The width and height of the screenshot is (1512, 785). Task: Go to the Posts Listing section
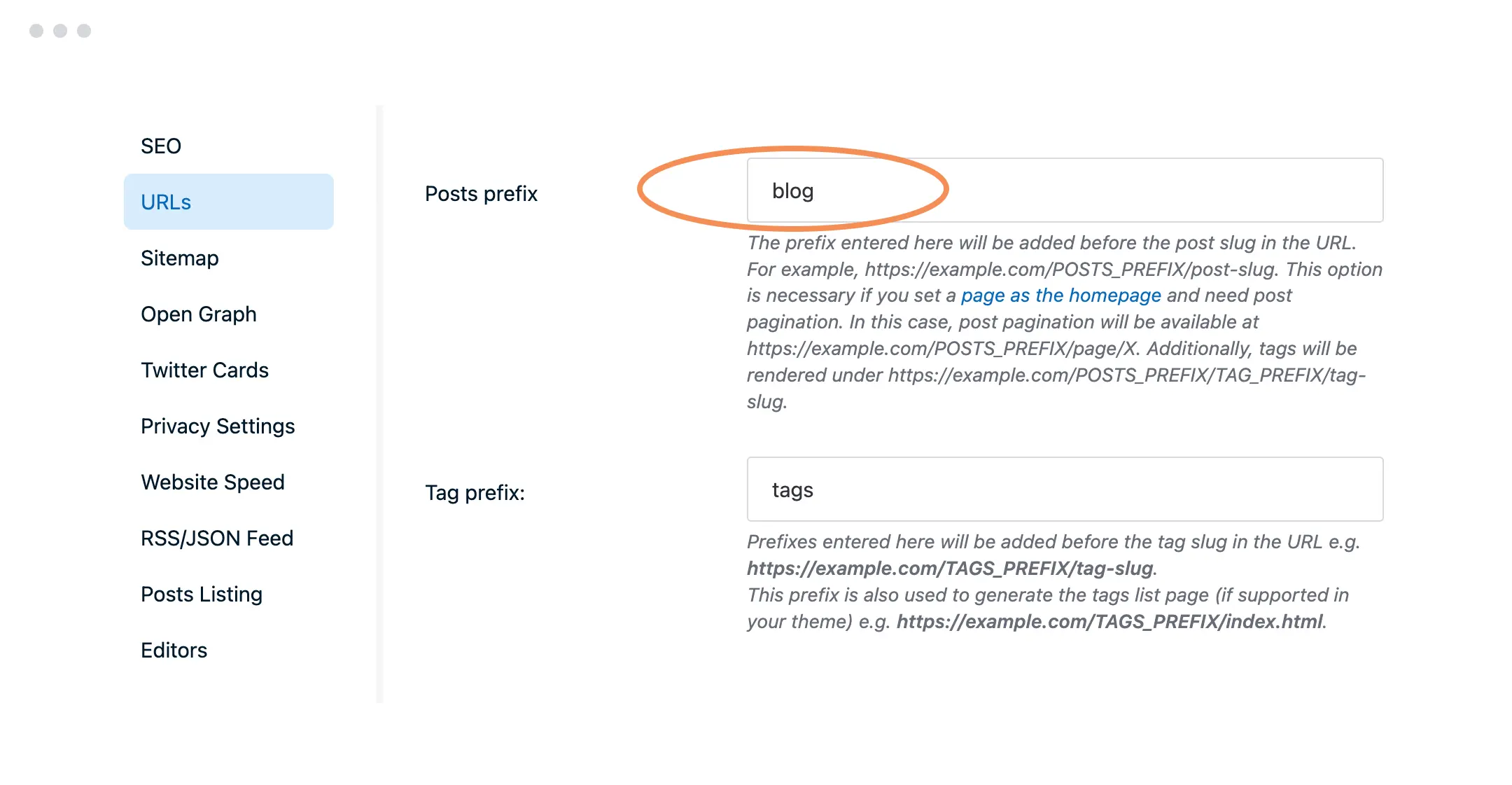202,595
